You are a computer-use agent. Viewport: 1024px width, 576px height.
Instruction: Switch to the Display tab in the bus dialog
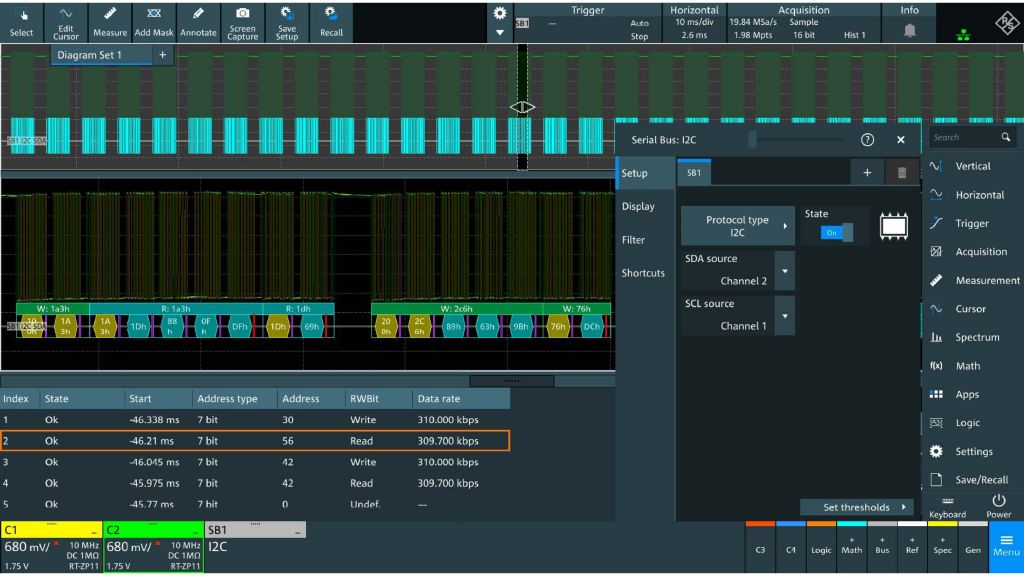(x=643, y=206)
